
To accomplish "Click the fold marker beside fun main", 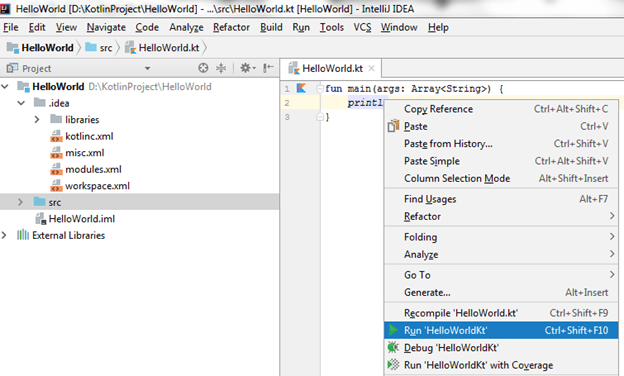I will coord(319,88).
